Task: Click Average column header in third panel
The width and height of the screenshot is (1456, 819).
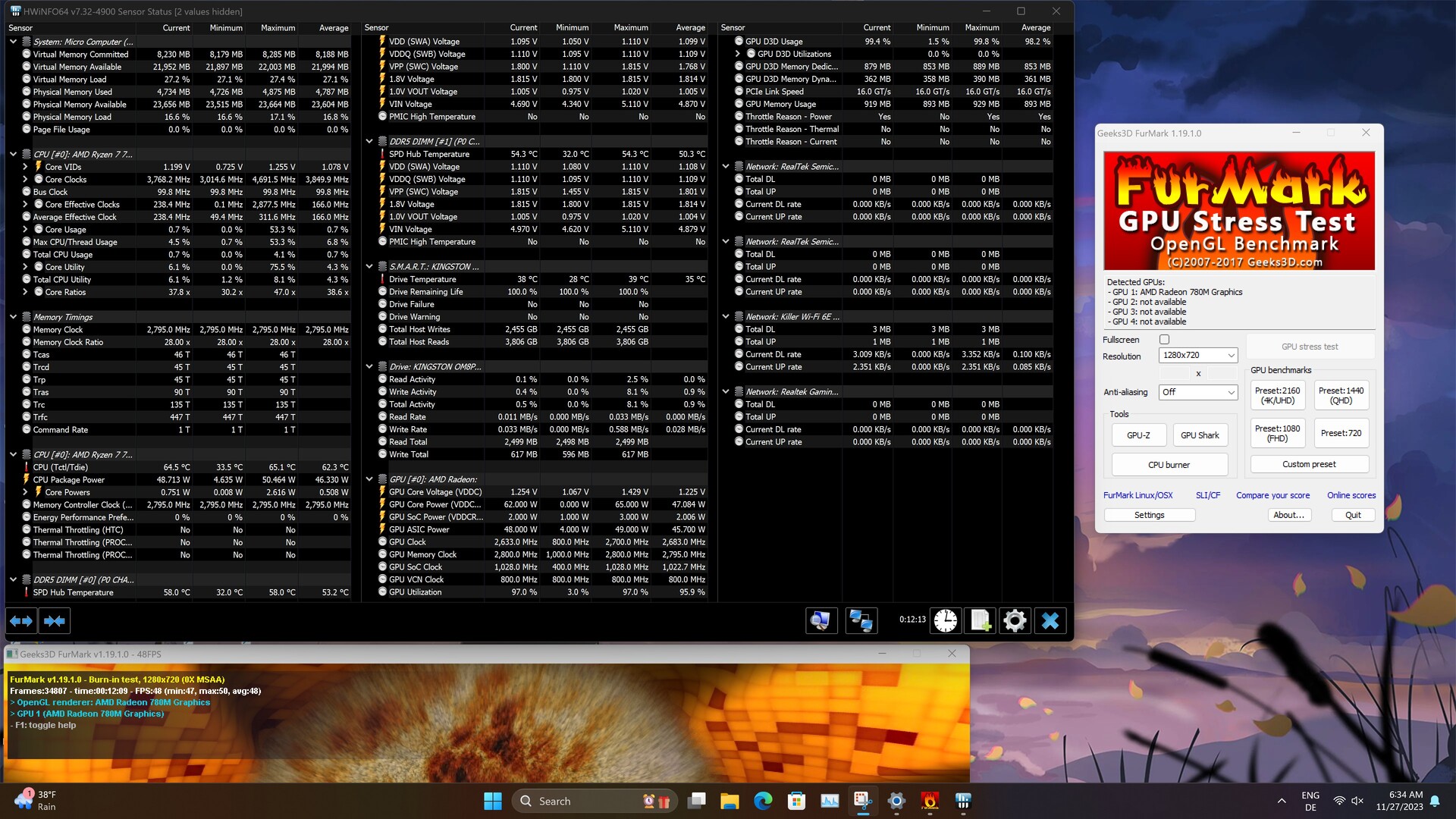Action: pyautogui.click(x=1036, y=28)
